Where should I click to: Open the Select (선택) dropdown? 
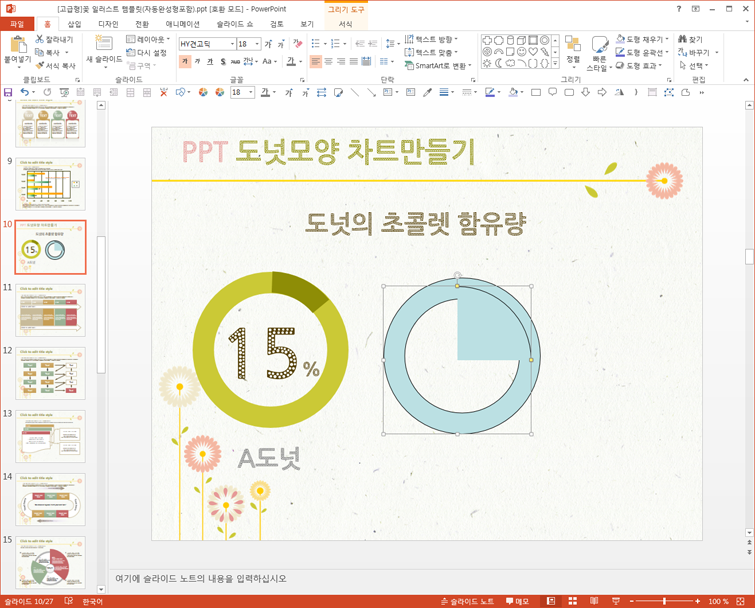tap(694, 65)
